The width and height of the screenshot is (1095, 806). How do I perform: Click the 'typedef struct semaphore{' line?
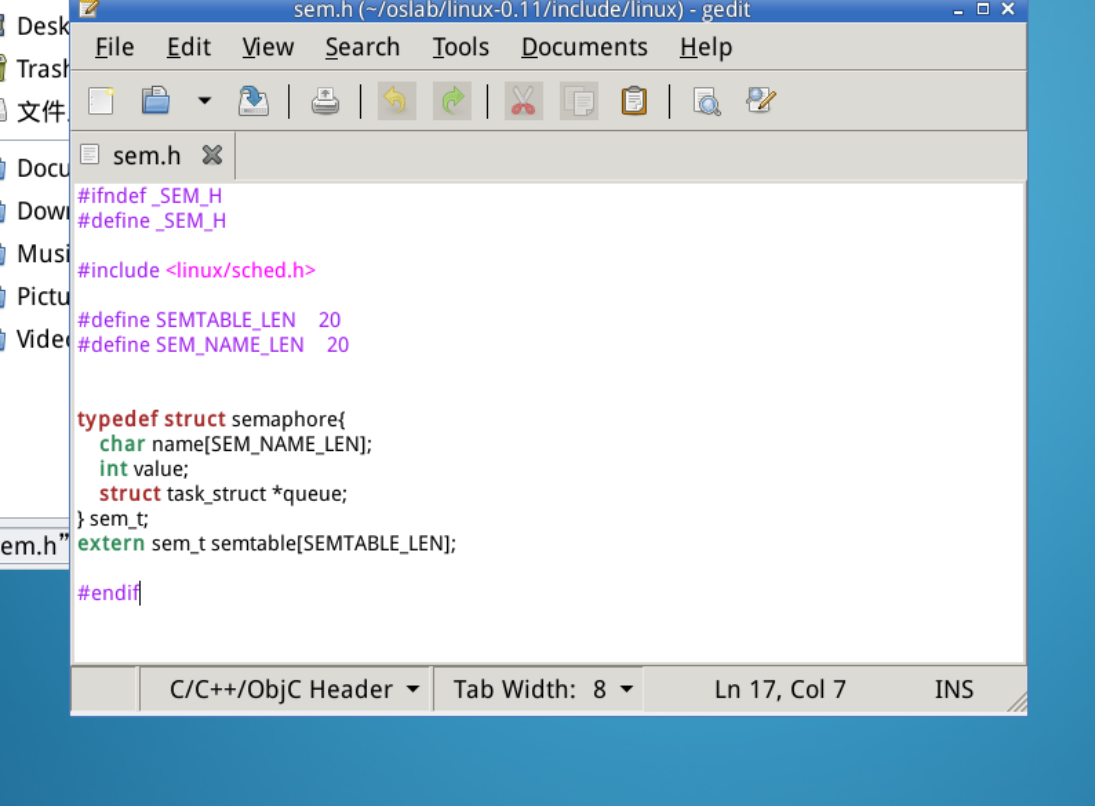[211, 419]
